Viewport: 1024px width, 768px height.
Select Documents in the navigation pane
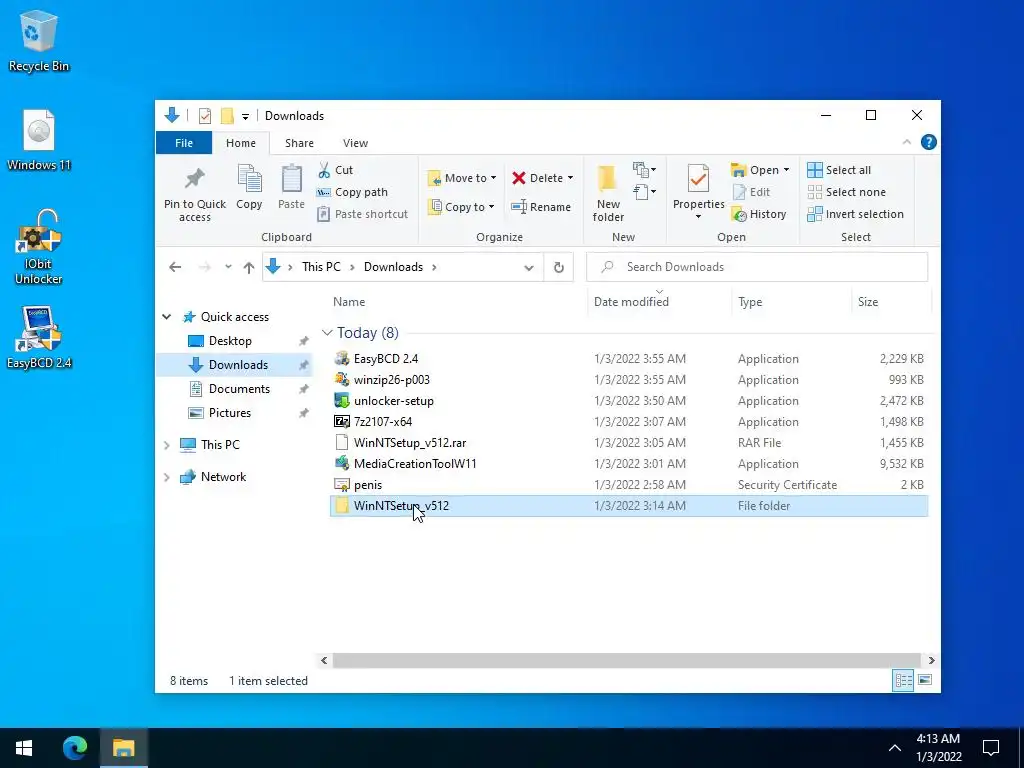point(239,389)
